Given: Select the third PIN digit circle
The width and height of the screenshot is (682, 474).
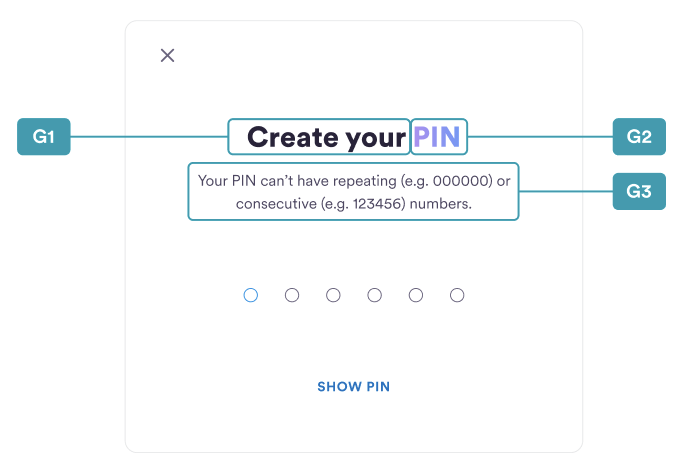Looking at the screenshot, I should [x=333, y=295].
